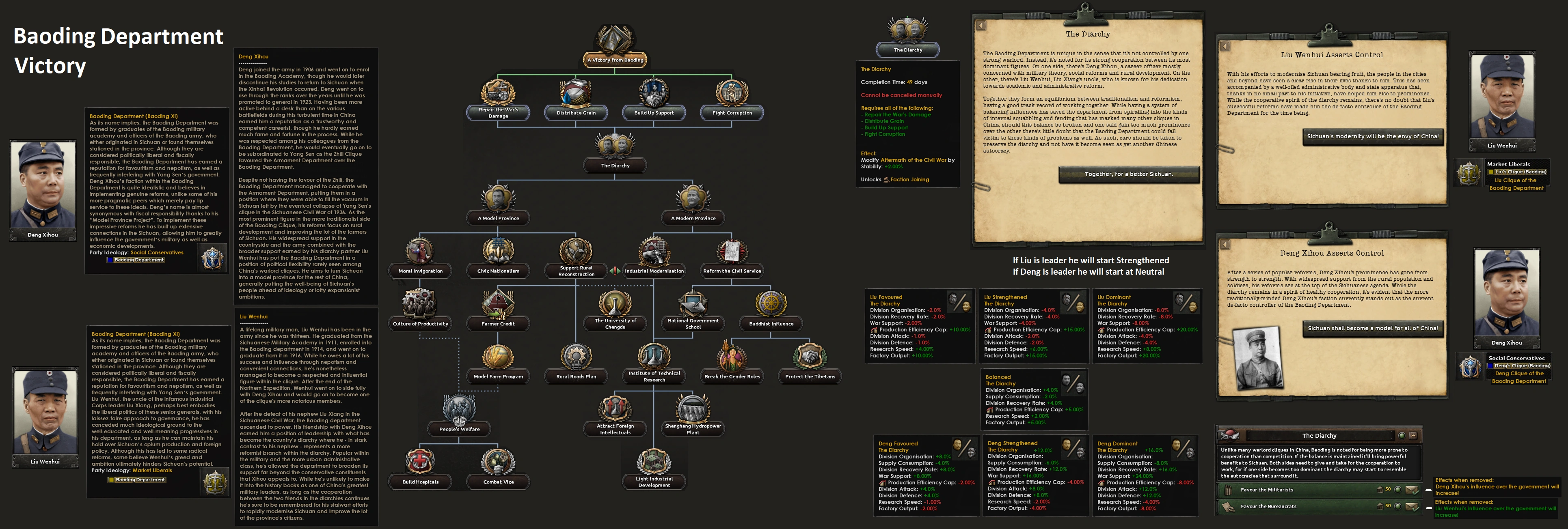
Task: Take the Favour the Militarists decision
Action: (1412, 490)
